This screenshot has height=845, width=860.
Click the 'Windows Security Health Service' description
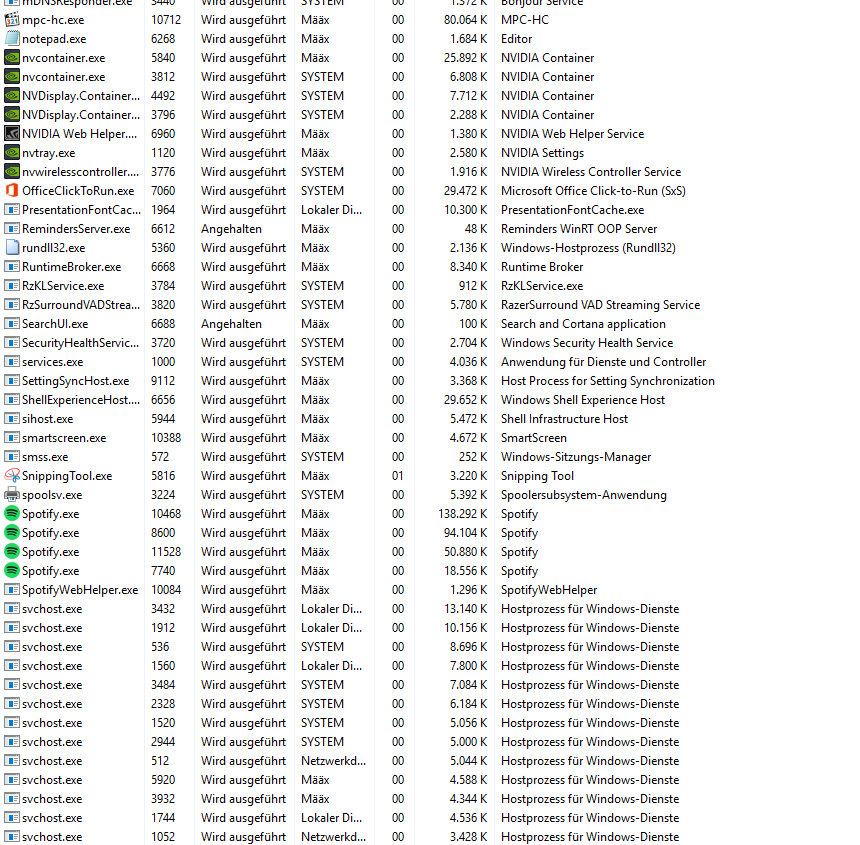pyautogui.click(x=587, y=343)
